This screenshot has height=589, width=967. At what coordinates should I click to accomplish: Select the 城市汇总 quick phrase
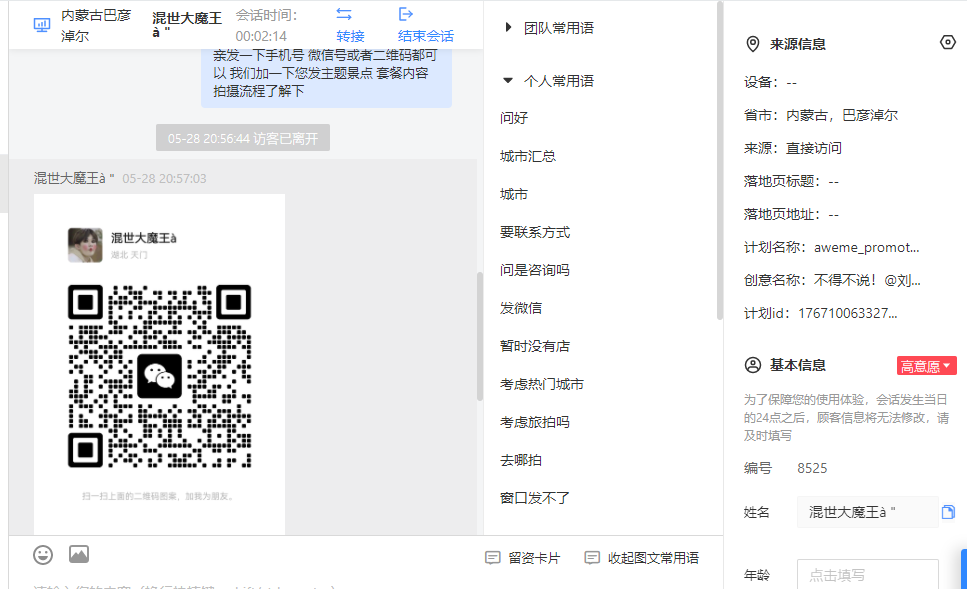[528, 156]
